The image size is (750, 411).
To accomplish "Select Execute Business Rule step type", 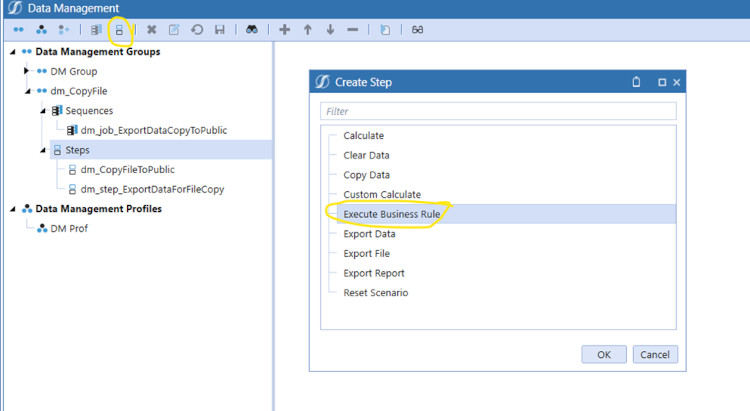I will [391, 214].
